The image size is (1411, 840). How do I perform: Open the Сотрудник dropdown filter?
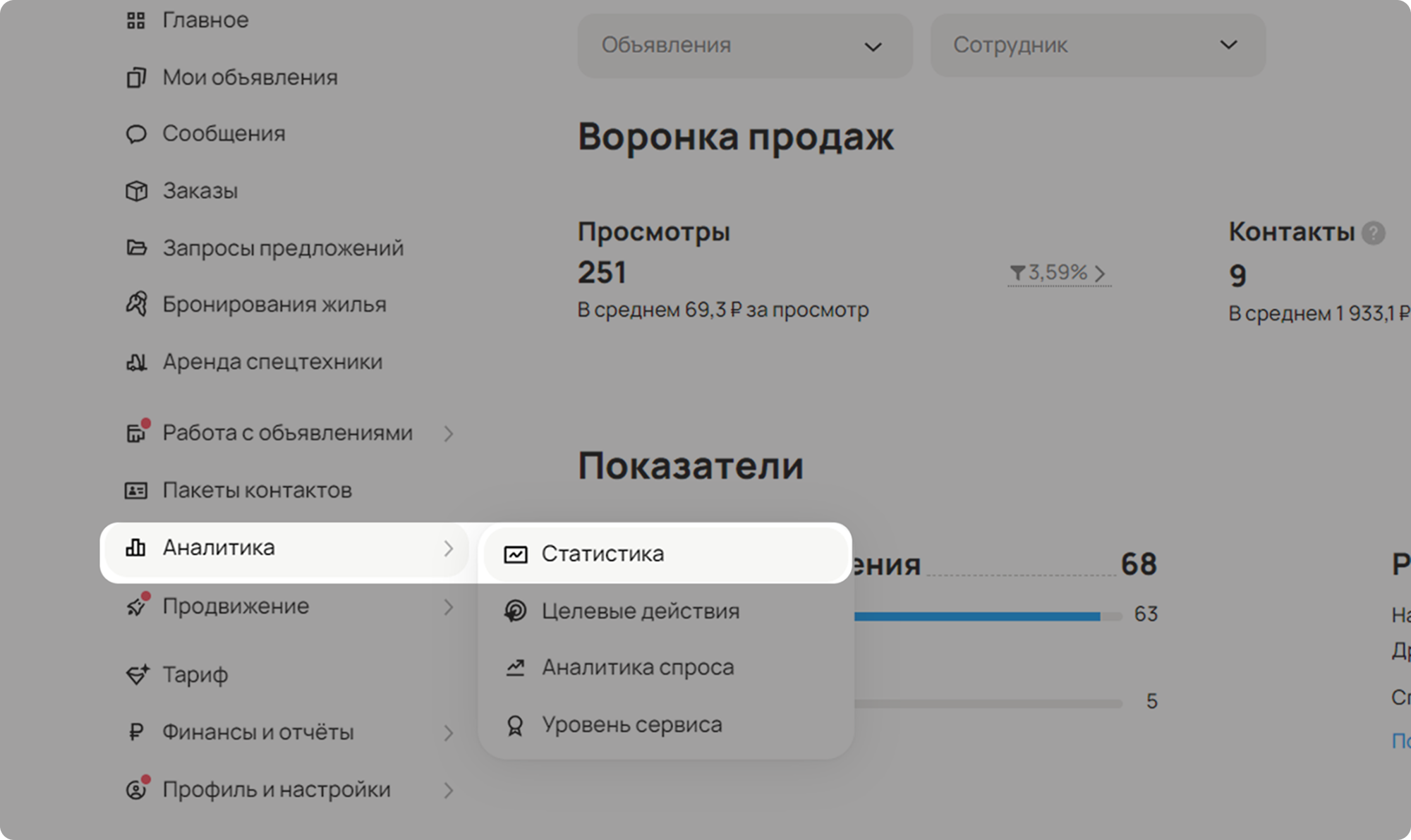coord(1098,45)
